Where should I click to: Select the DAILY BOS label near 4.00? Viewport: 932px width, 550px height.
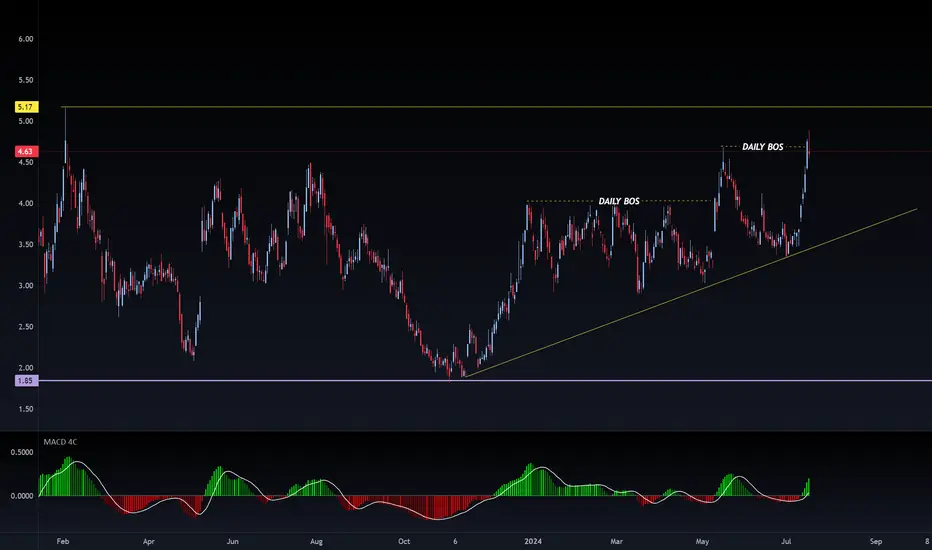click(x=619, y=202)
